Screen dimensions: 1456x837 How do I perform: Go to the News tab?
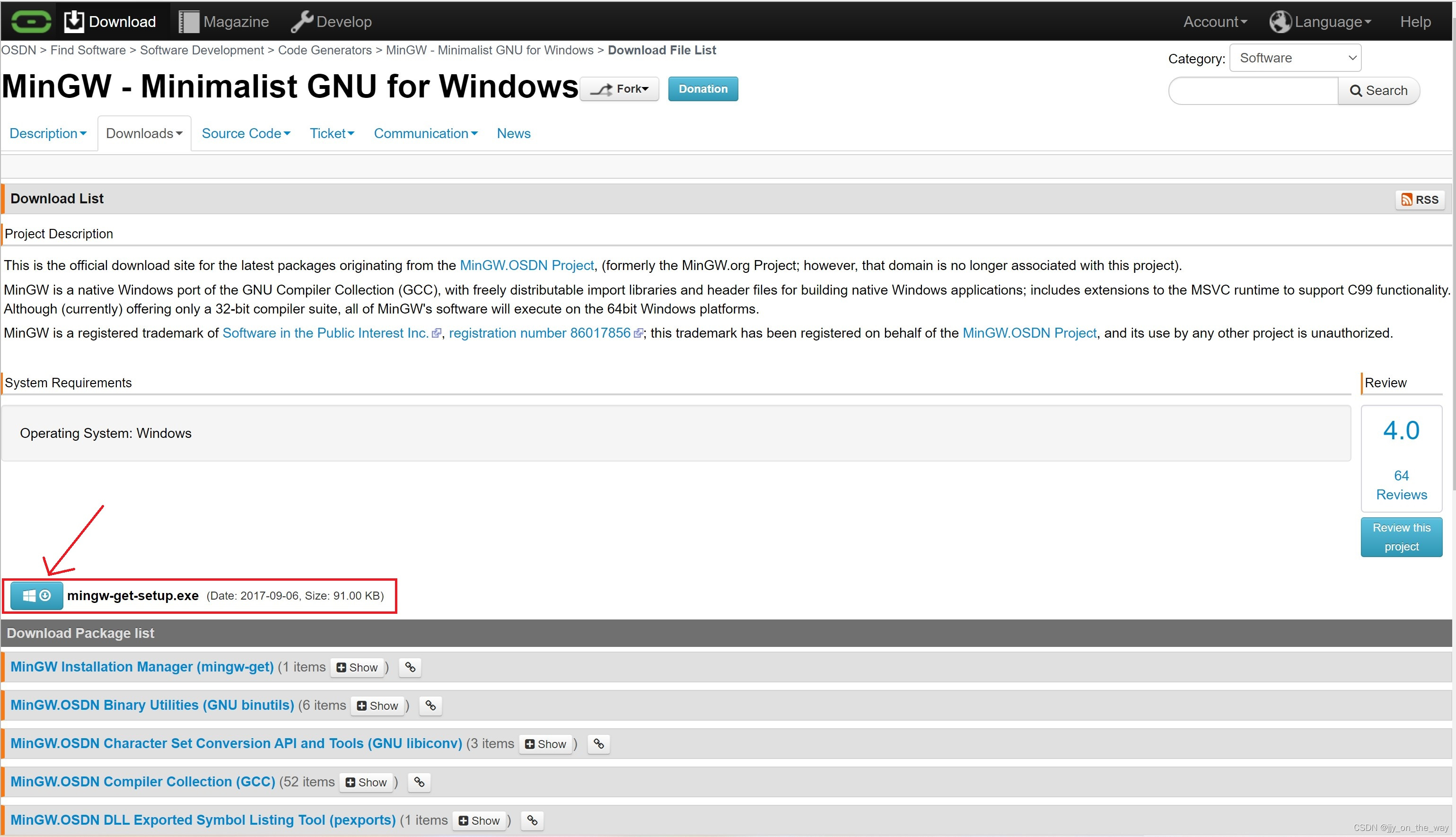(513, 133)
